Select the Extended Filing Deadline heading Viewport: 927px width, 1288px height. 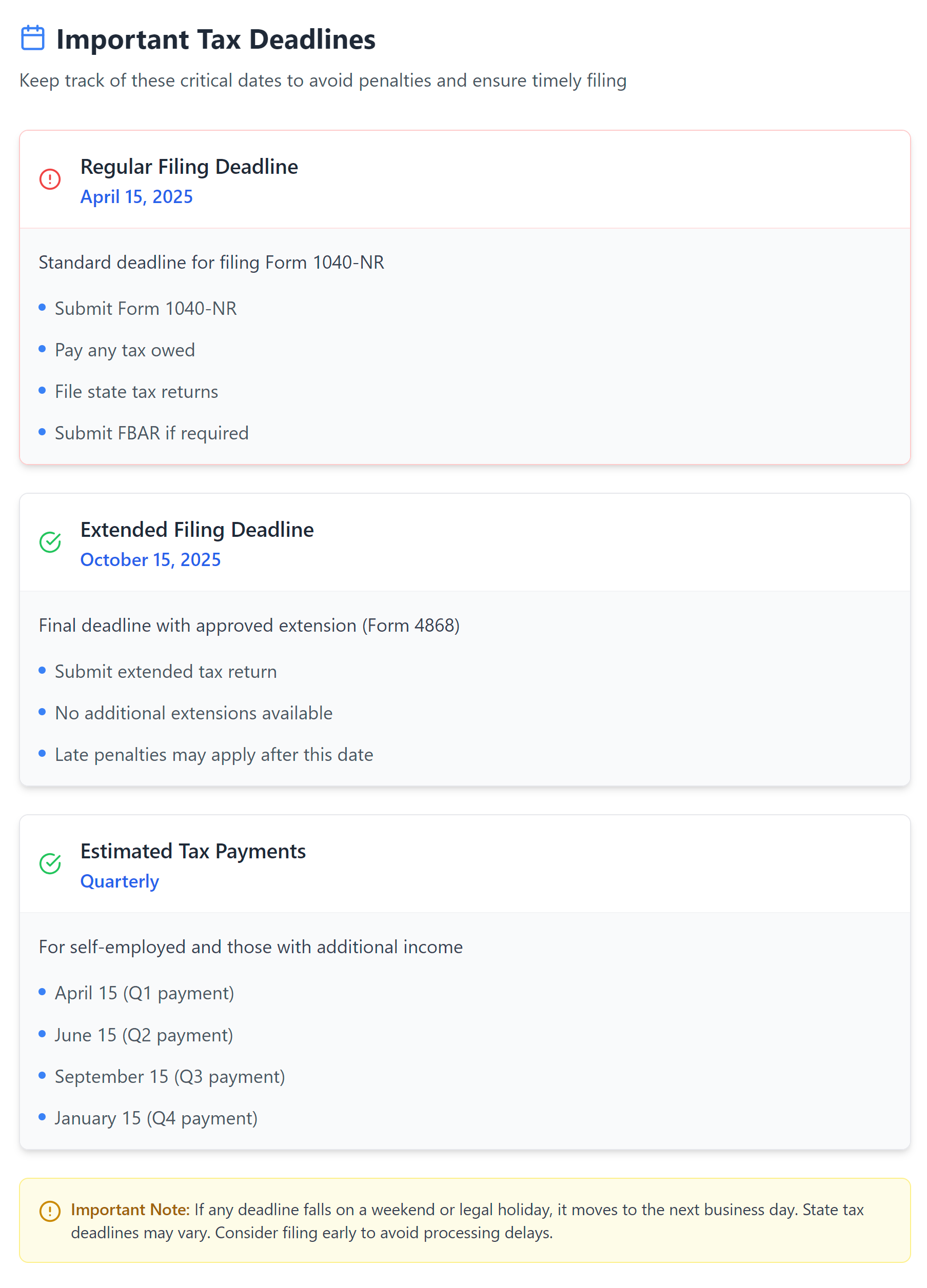pyautogui.click(x=196, y=529)
